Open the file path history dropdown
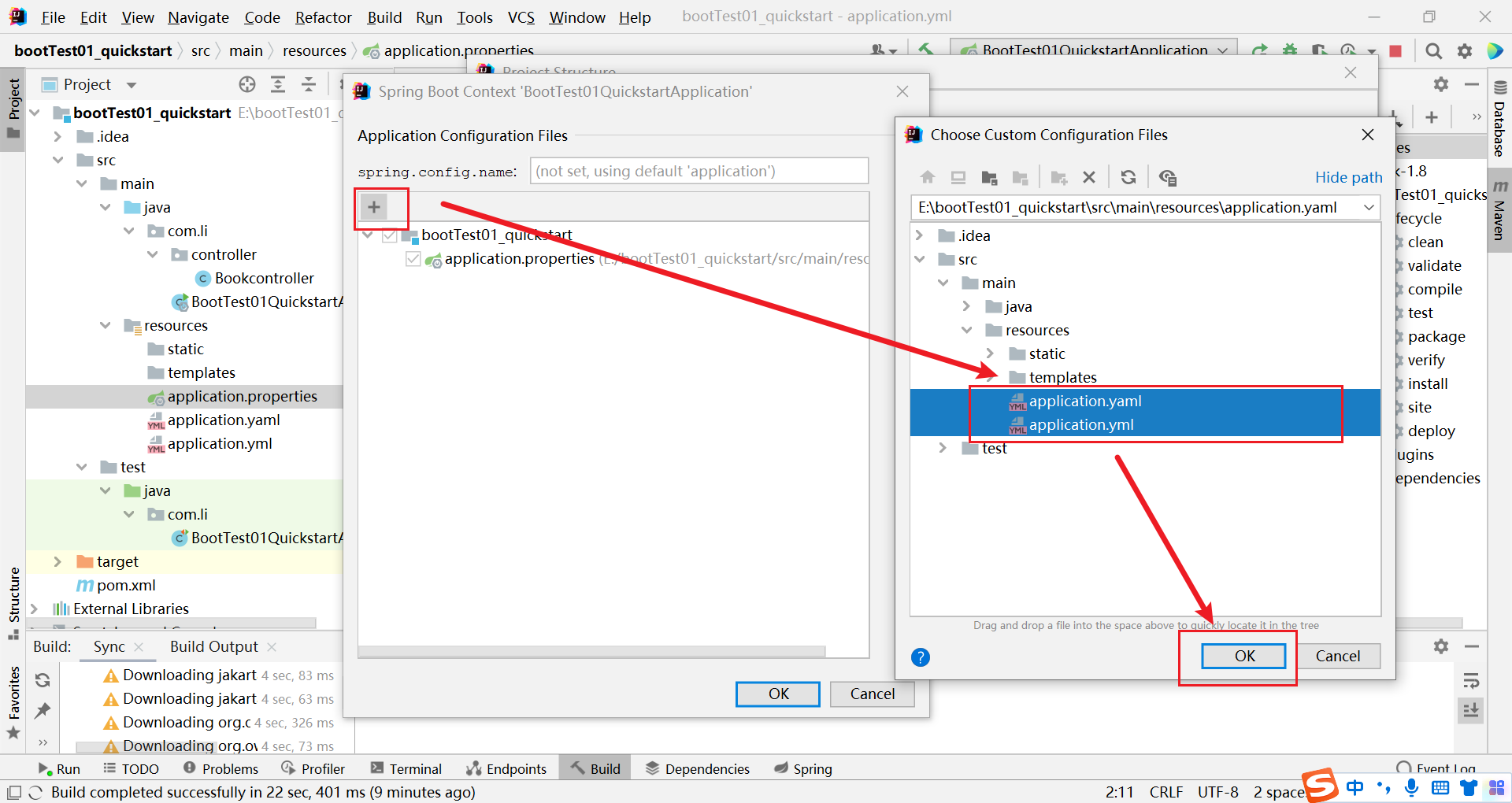The height and width of the screenshot is (803, 1512). 1369,208
